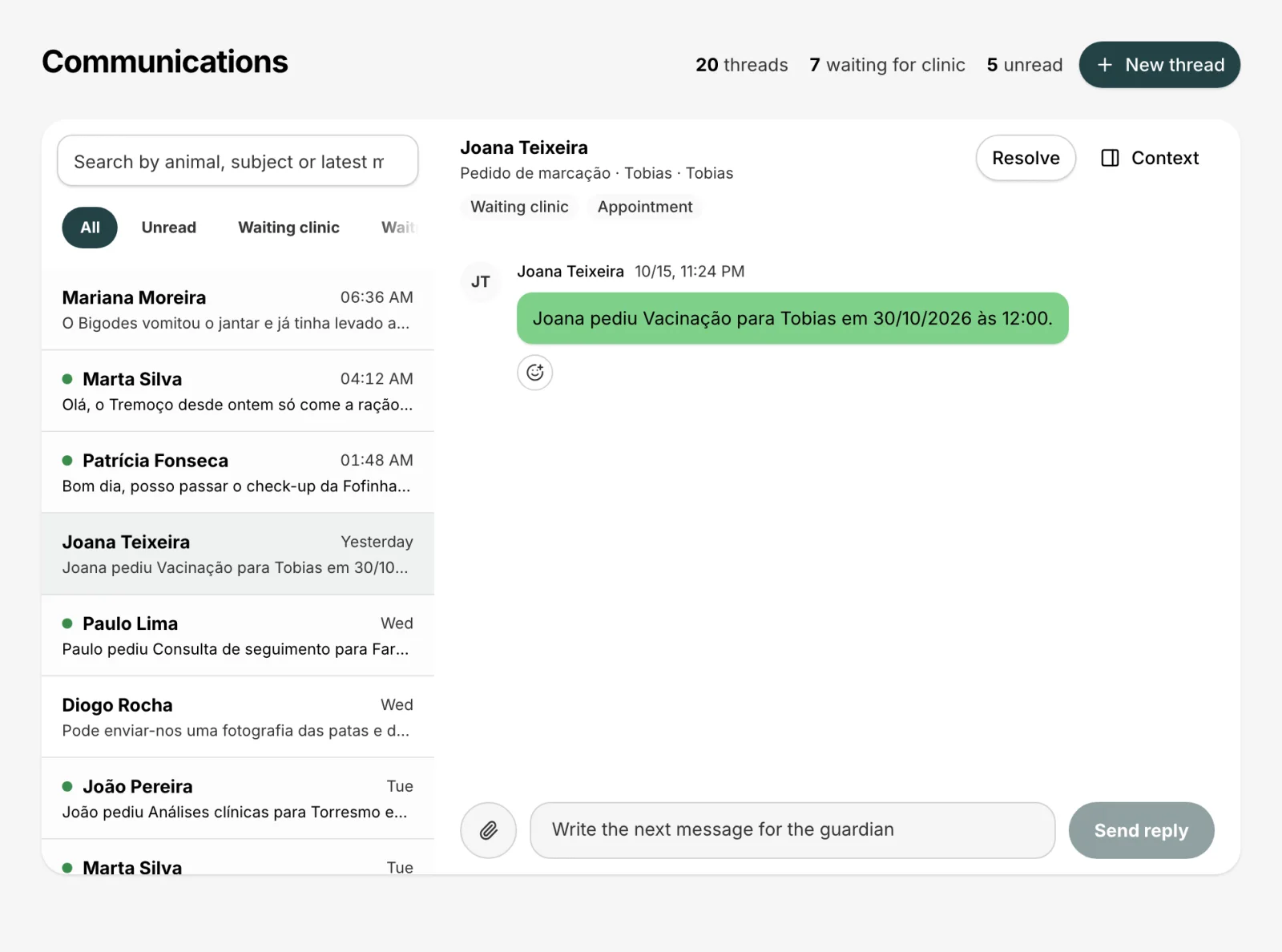Screen dimensions: 1282x952
Task: Filter threads by Unread
Action: tap(169, 228)
